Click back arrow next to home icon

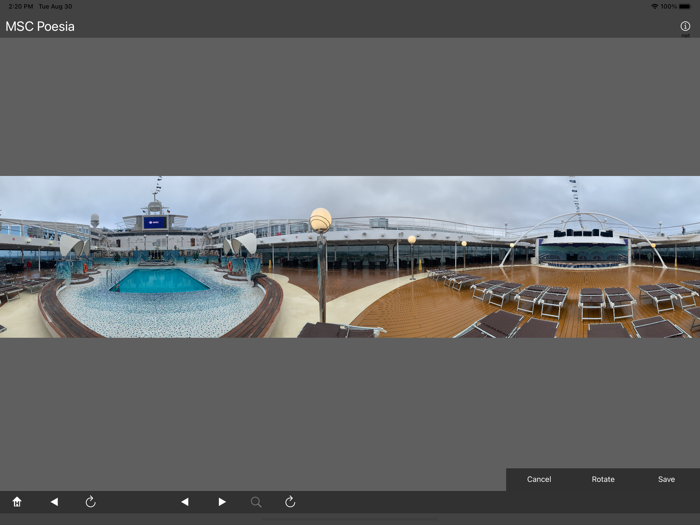[x=54, y=502]
